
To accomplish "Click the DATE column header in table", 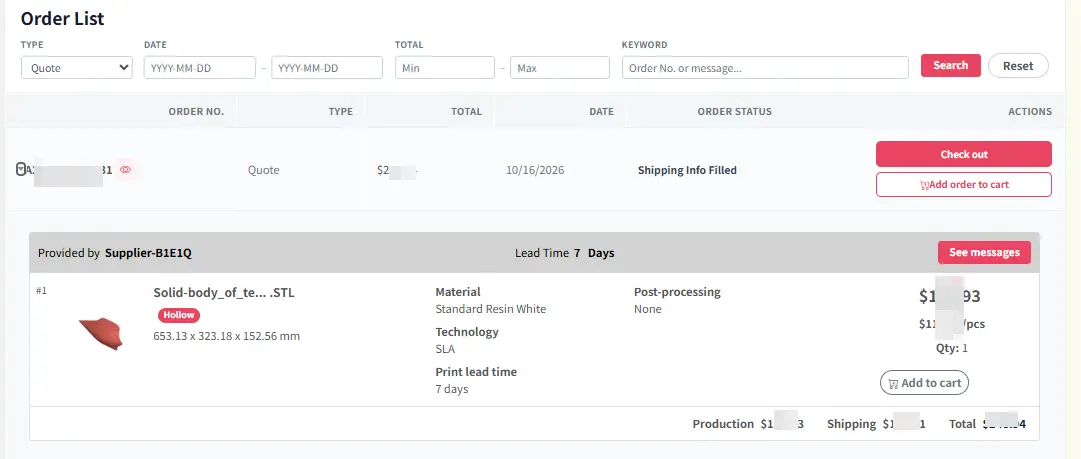I will [x=601, y=112].
